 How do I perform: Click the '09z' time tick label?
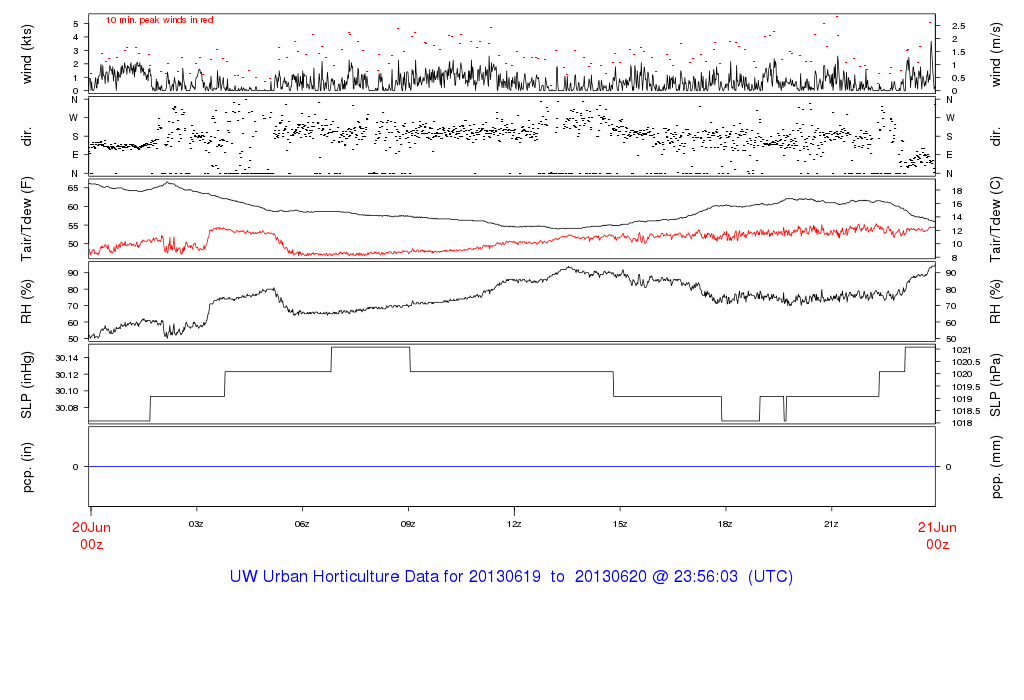tap(408, 524)
